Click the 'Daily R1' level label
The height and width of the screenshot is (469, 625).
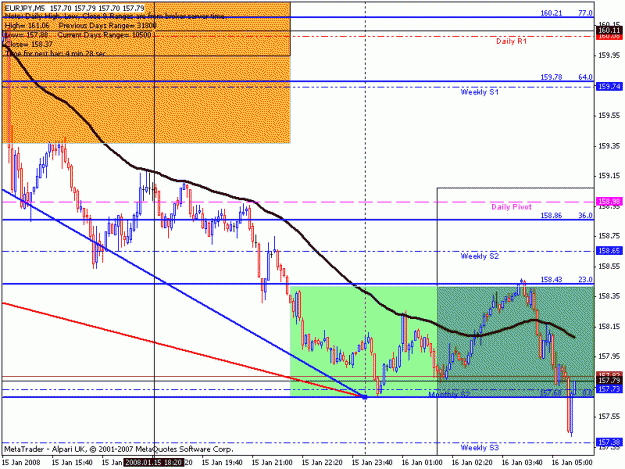pyautogui.click(x=511, y=41)
